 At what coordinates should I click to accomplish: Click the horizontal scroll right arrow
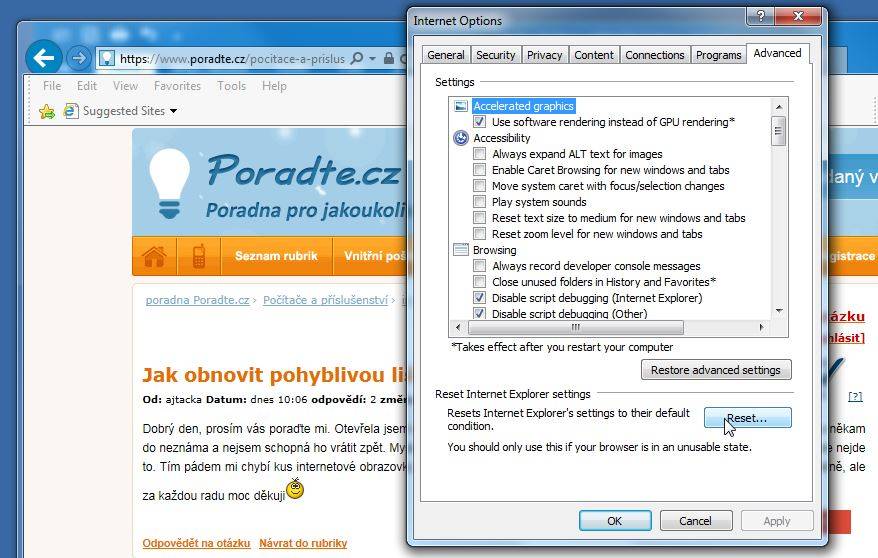(x=761, y=327)
